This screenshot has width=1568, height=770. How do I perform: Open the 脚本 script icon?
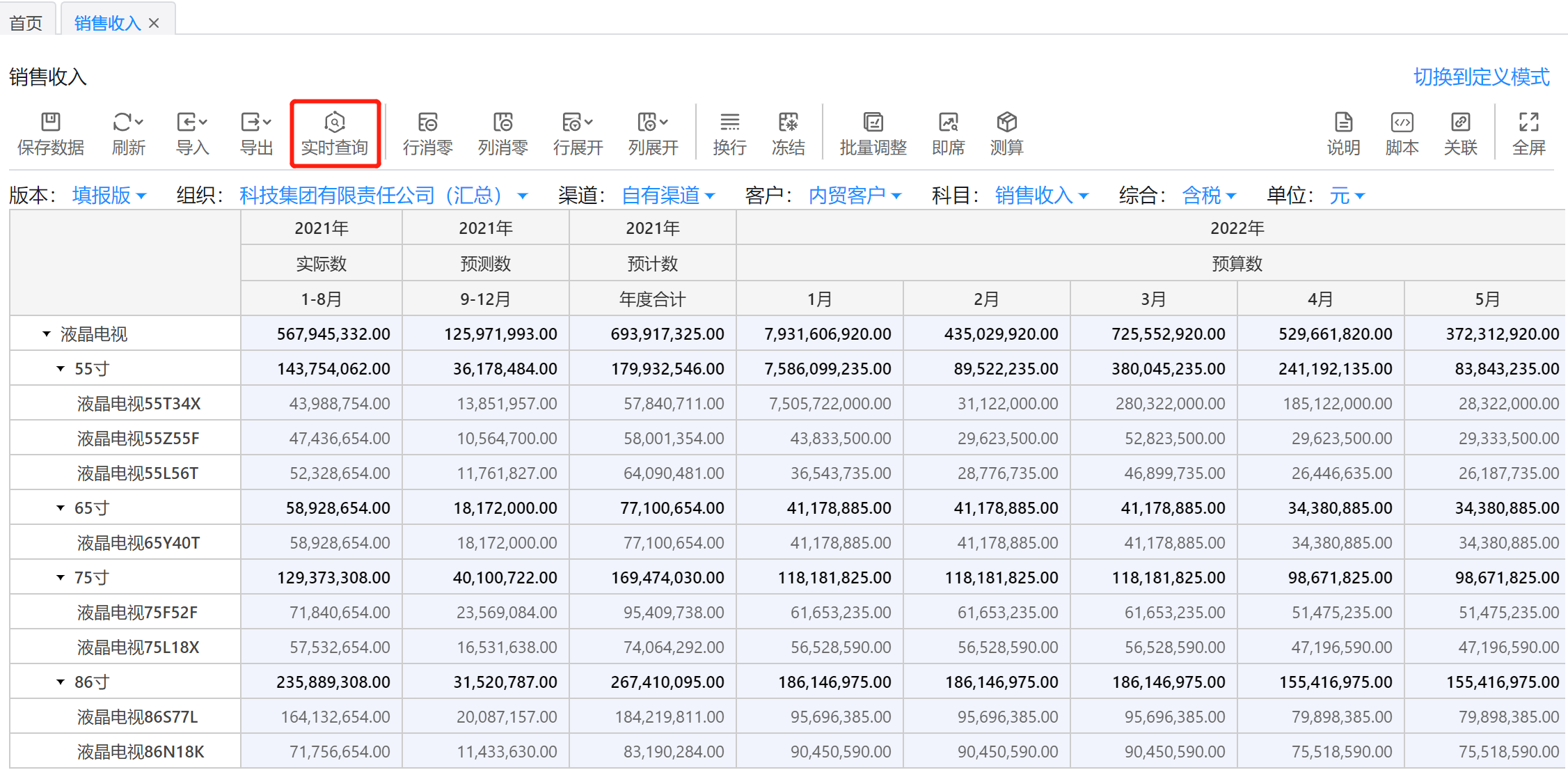tap(1402, 123)
